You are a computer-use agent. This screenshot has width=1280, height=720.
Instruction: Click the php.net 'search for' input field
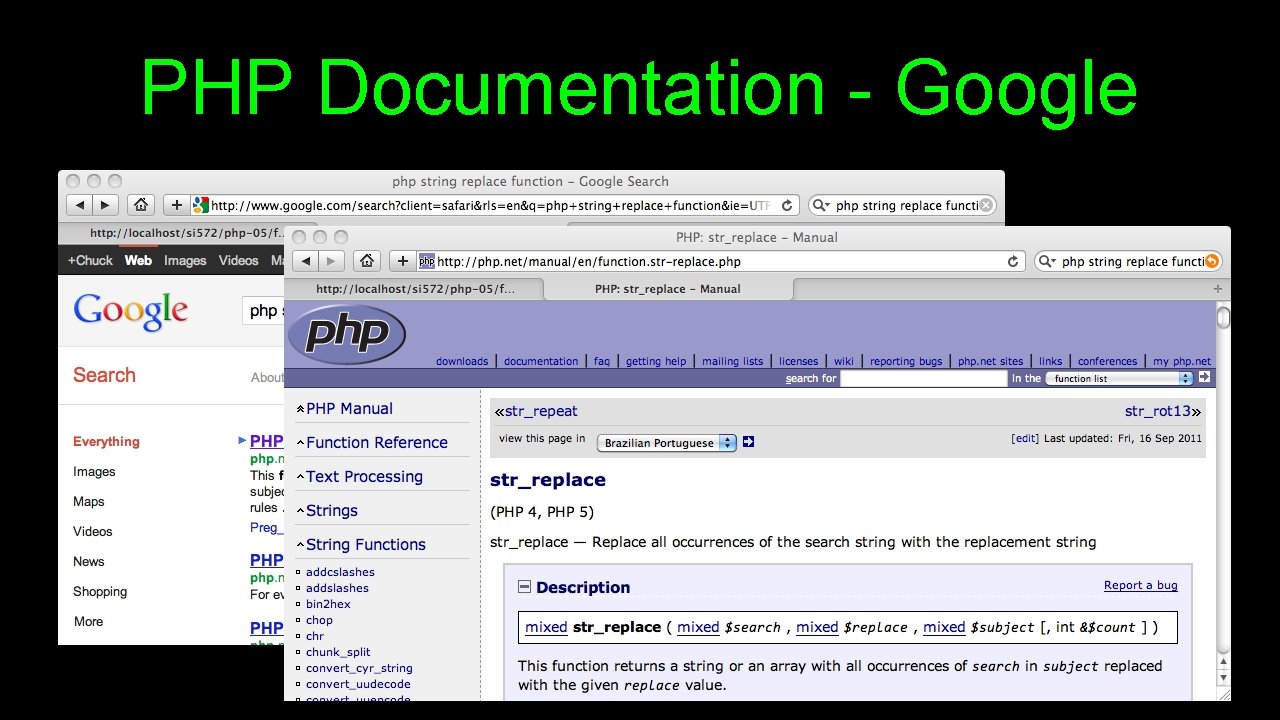[924, 378]
